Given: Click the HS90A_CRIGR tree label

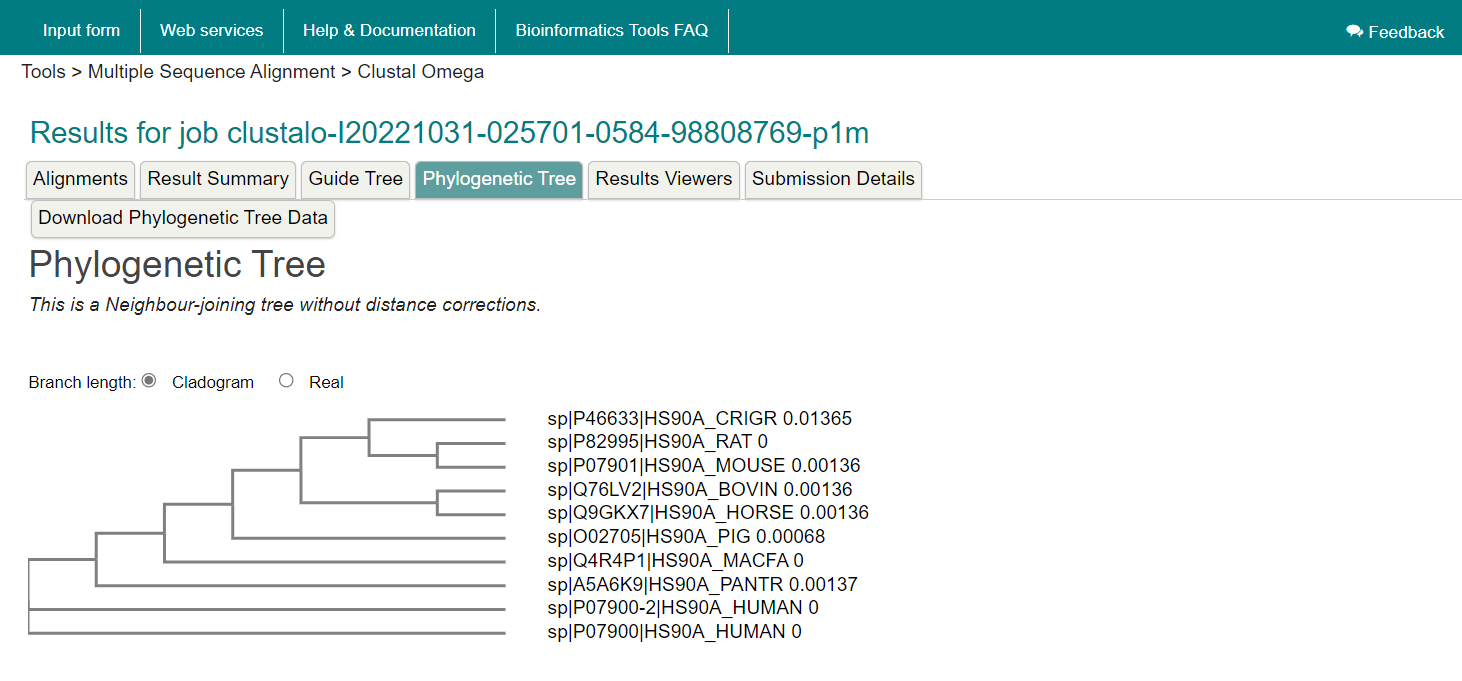Looking at the screenshot, I should click(x=700, y=418).
